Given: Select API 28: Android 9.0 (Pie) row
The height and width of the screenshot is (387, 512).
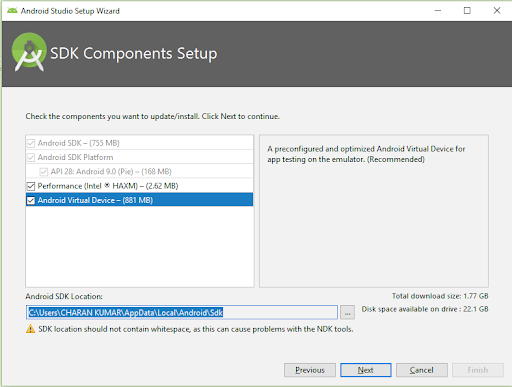Looking at the screenshot, I should pyautogui.click(x=139, y=171).
